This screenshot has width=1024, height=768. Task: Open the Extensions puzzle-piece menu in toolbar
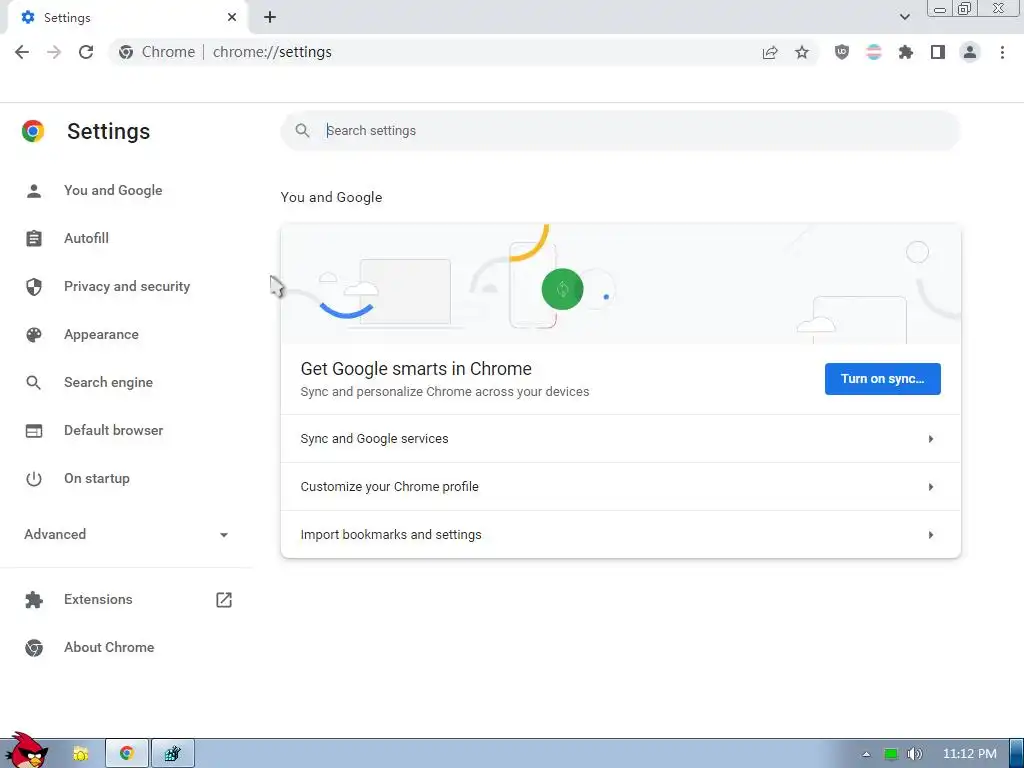click(906, 52)
